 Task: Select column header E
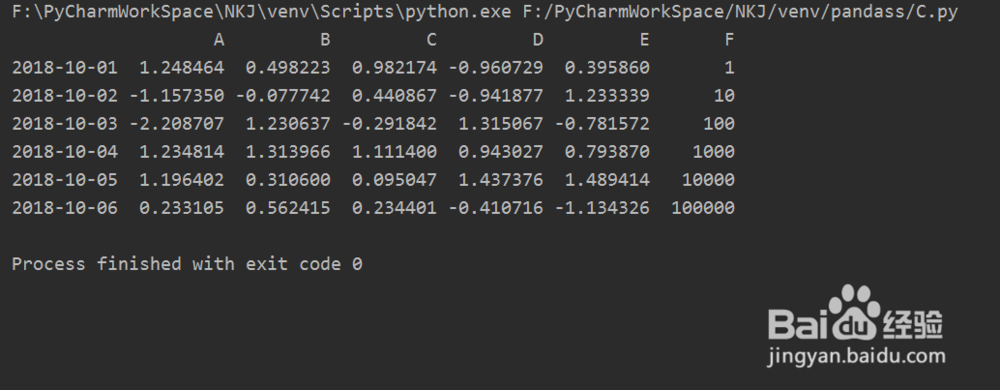click(x=645, y=40)
